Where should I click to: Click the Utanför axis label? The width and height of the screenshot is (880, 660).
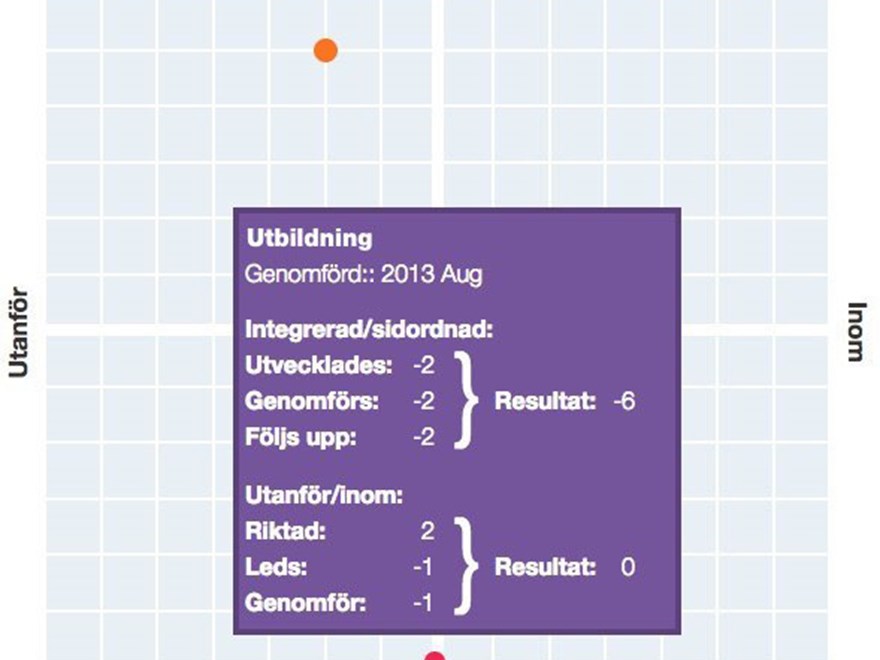tap(18, 332)
